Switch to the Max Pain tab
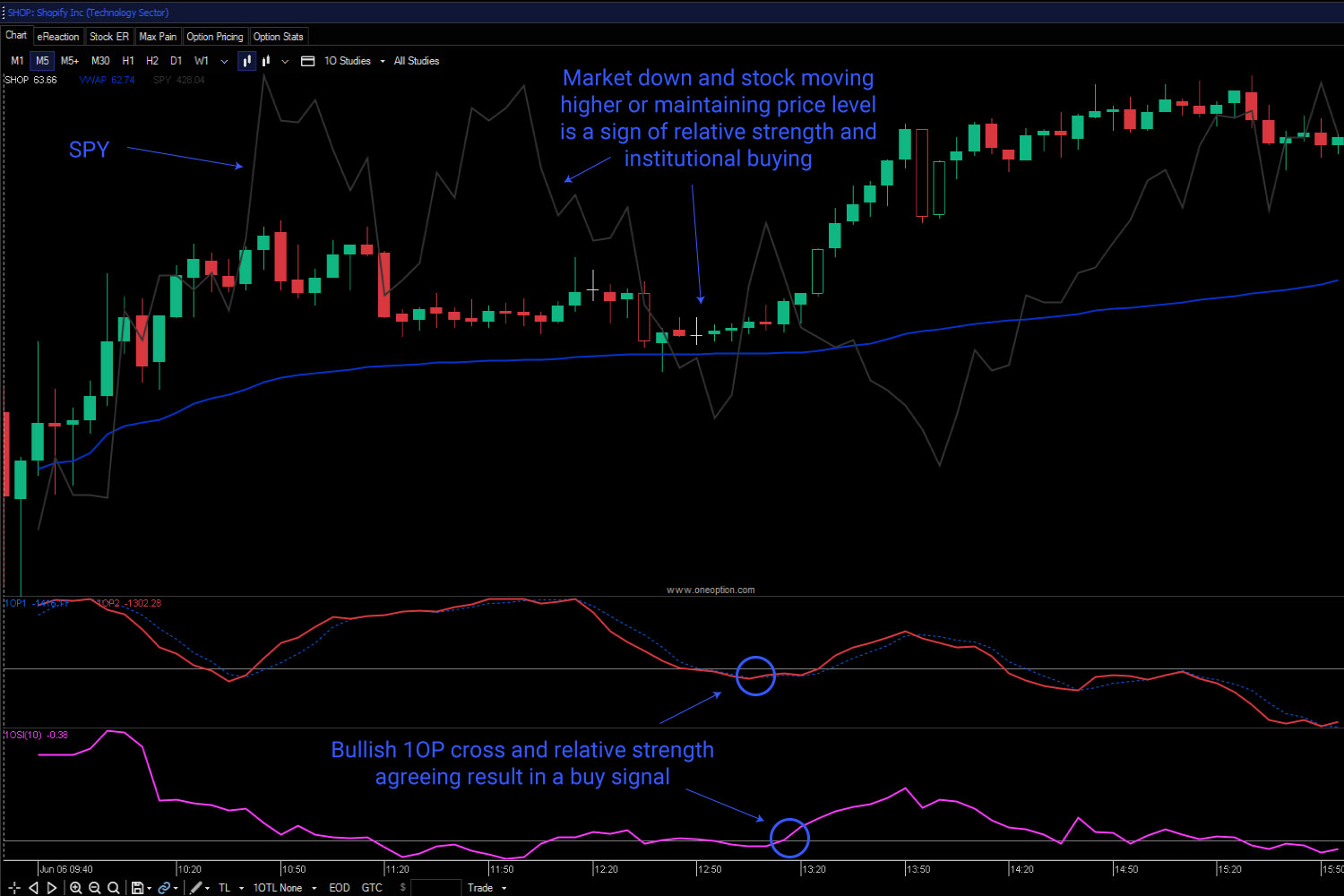The width and height of the screenshot is (1344, 896). [x=158, y=36]
